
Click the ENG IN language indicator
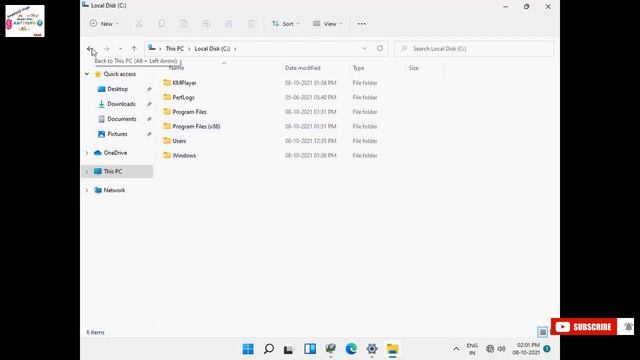click(x=472, y=349)
